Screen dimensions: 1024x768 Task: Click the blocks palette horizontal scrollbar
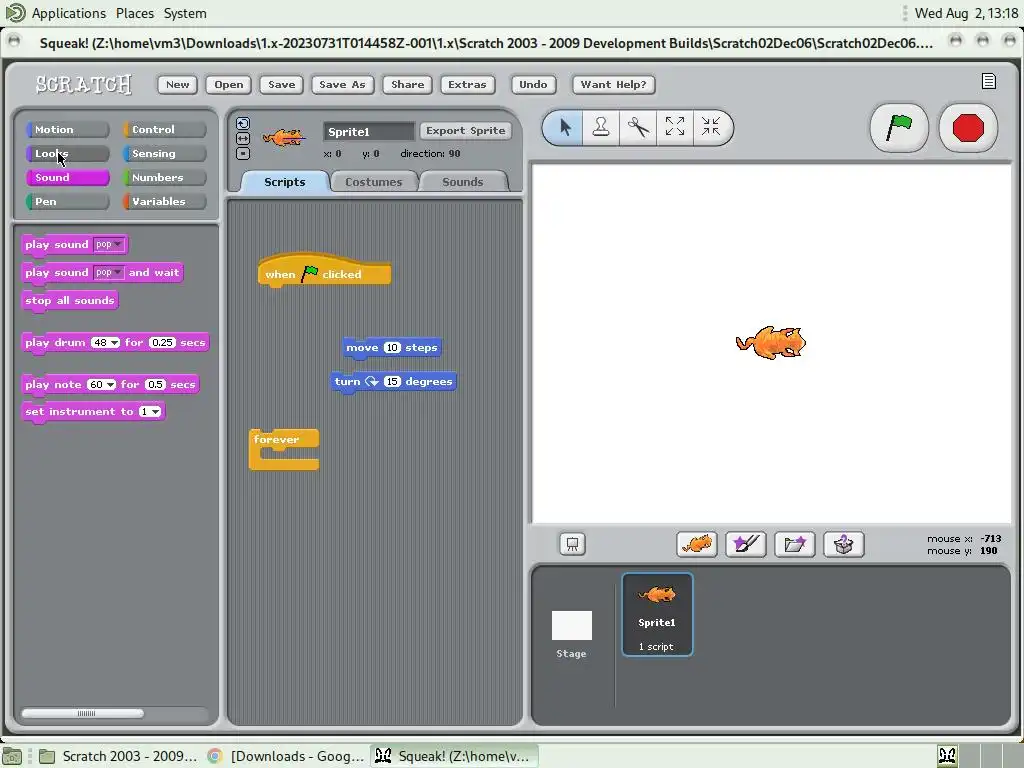[x=83, y=713]
